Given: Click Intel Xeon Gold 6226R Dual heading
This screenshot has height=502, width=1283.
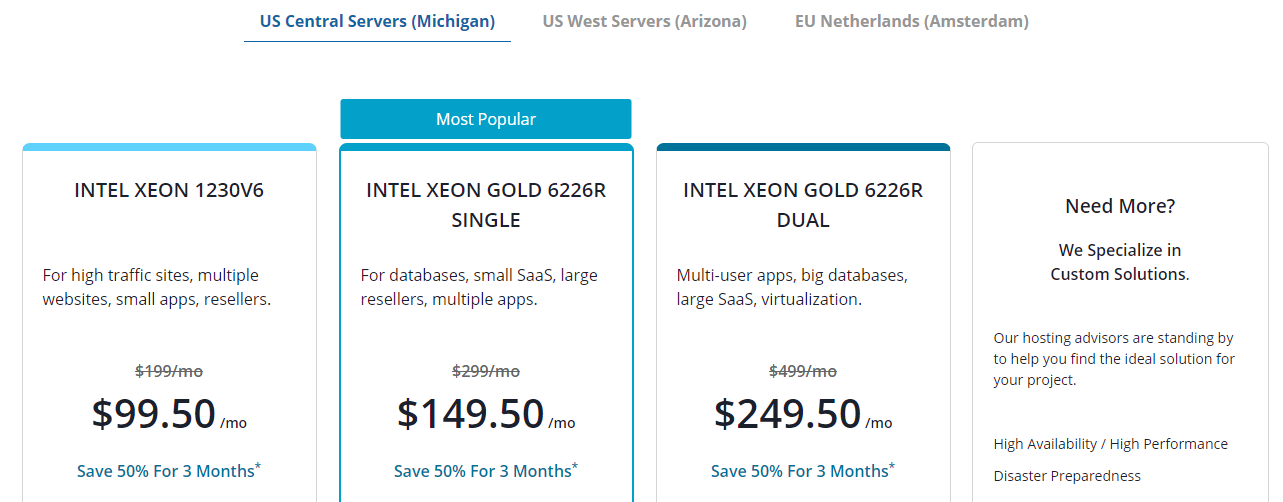Looking at the screenshot, I should click(x=803, y=204).
